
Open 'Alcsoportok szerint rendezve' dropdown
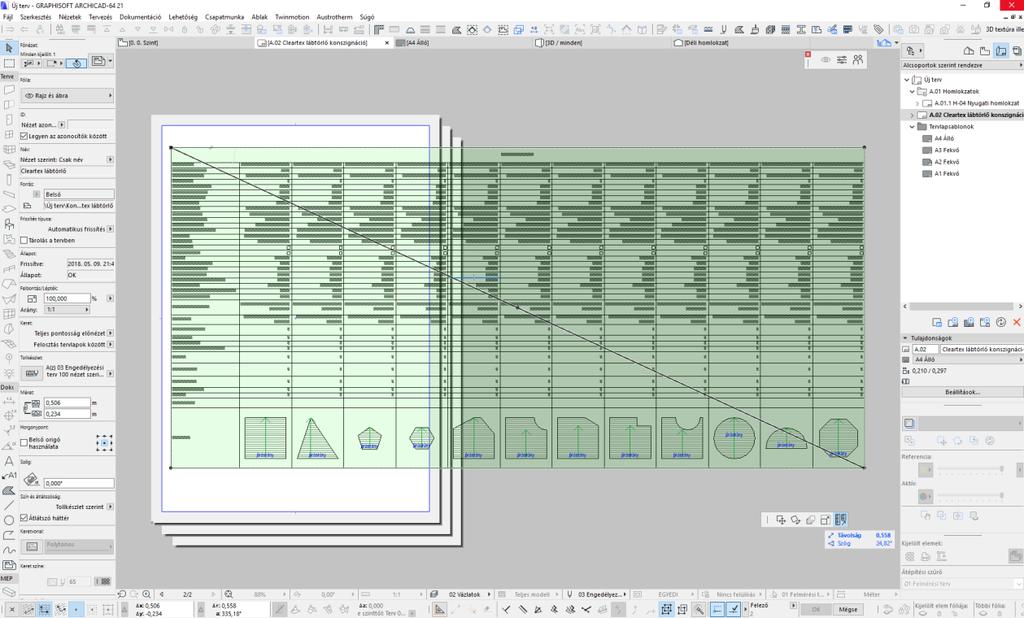[x=962, y=65]
